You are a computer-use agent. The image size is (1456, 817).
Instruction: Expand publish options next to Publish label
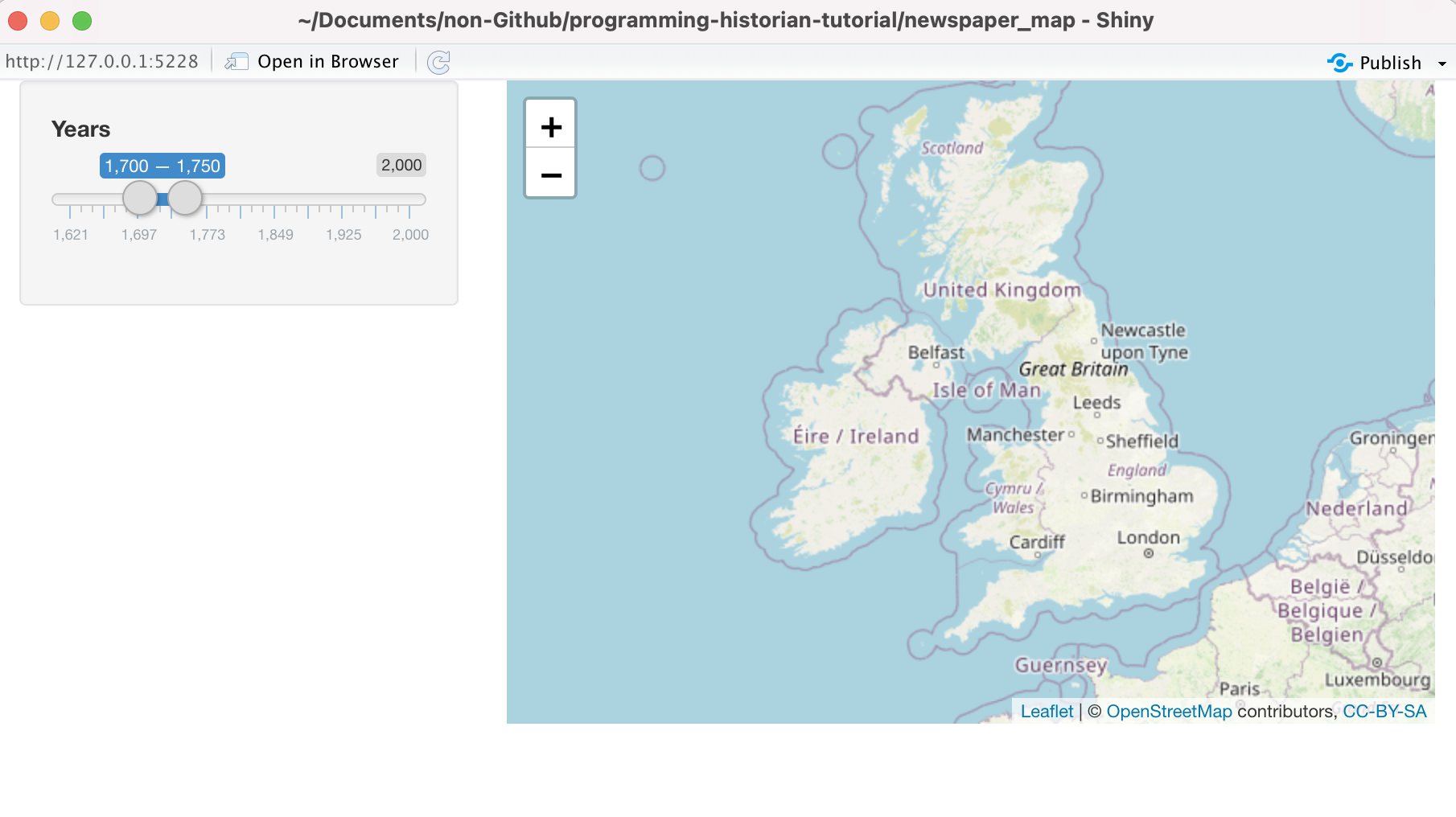click(1442, 63)
